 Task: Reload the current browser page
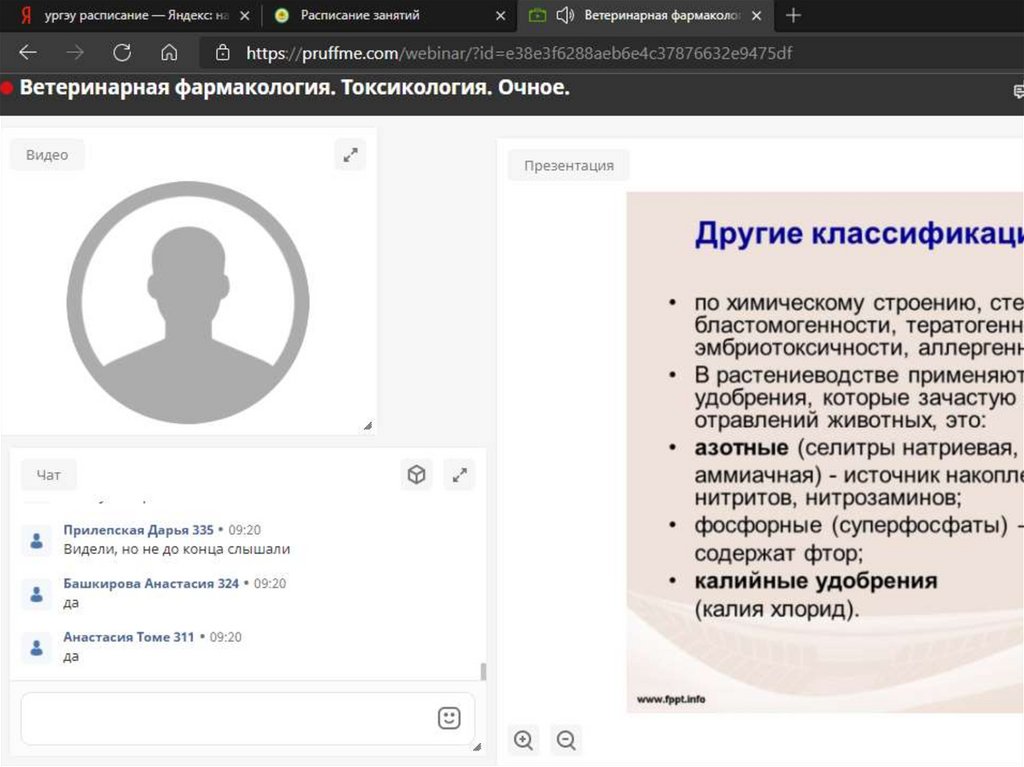click(122, 53)
